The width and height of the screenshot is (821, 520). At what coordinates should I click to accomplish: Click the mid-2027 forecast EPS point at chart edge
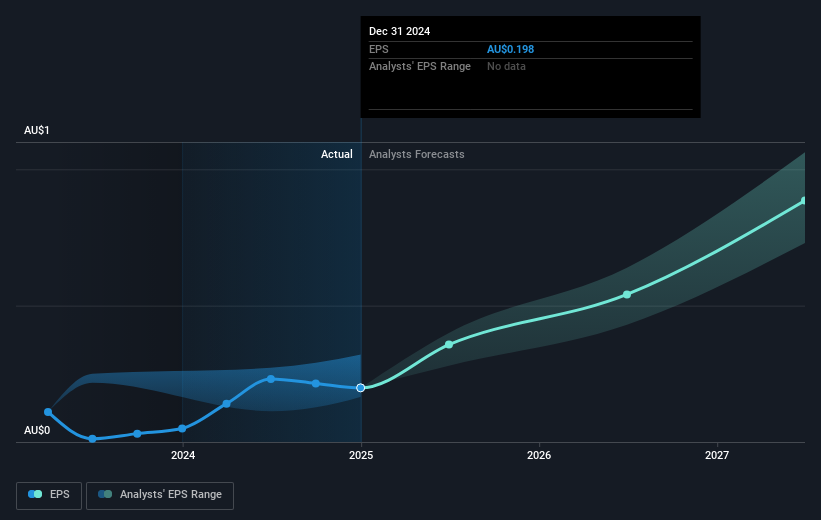[x=804, y=201]
